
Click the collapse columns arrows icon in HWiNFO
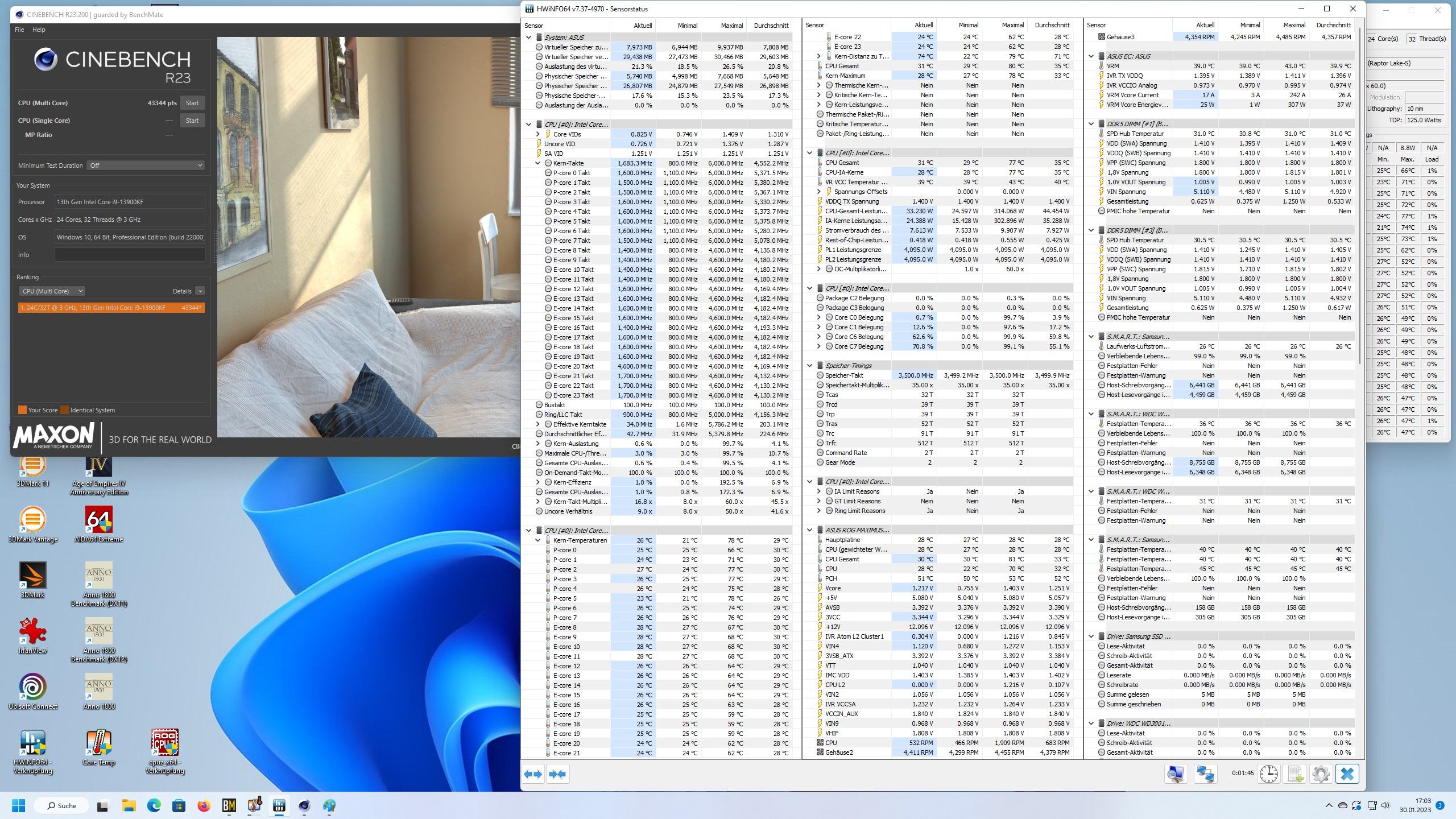pyautogui.click(x=557, y=774)
